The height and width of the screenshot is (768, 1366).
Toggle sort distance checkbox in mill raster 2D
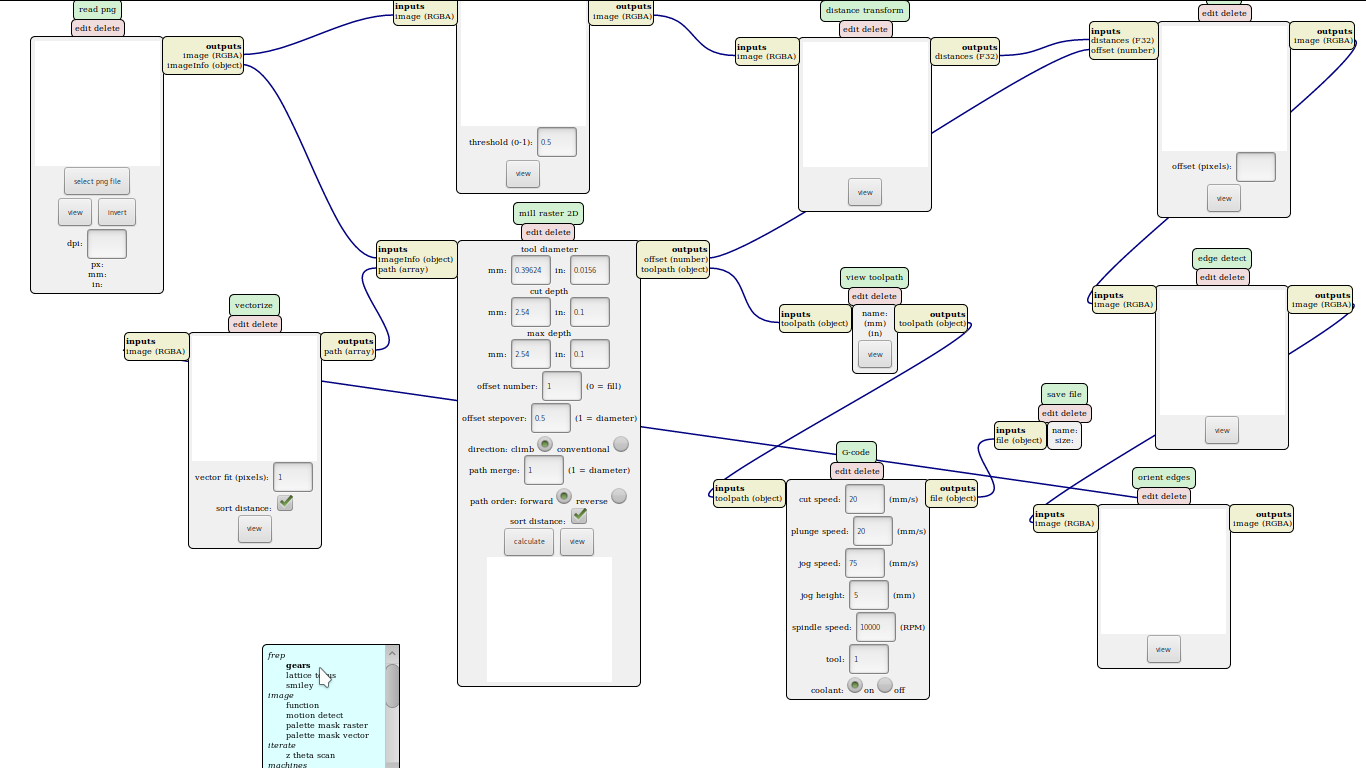[579, 515]
